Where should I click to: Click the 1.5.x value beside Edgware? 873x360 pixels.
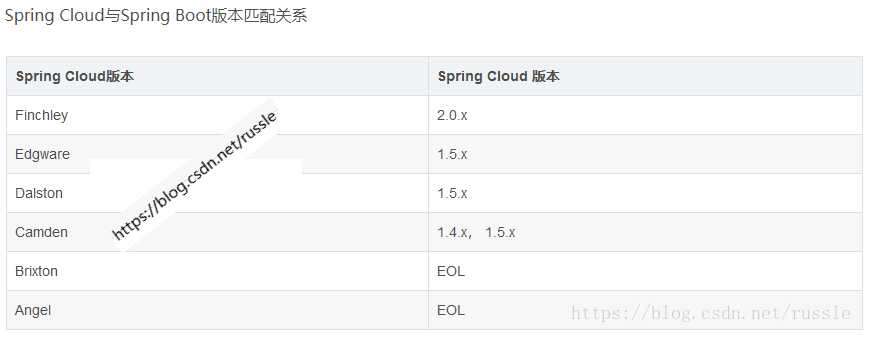(x=452, y=154)
